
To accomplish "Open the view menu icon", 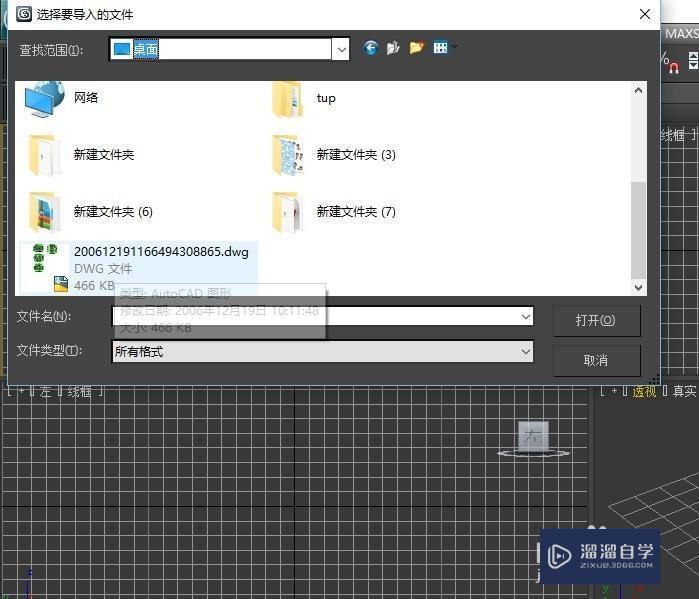I will 440,48.
